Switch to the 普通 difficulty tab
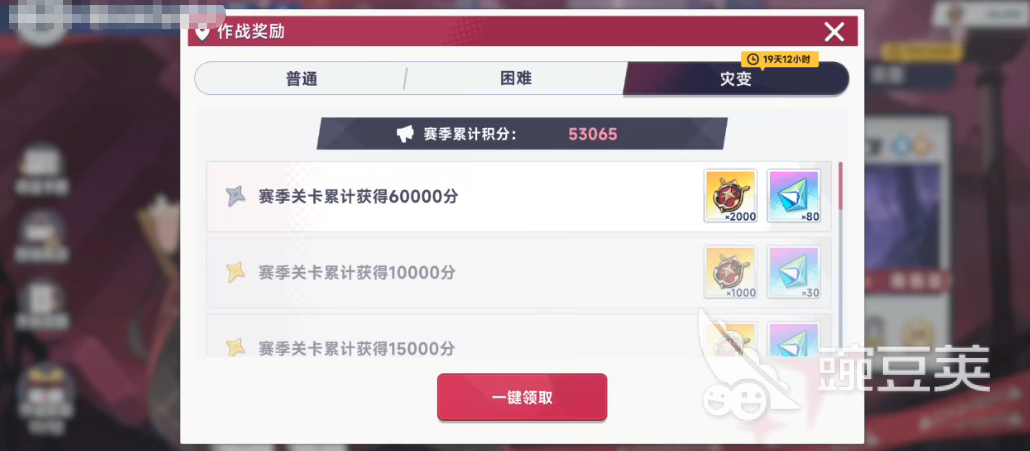This screenshot has height=451, width=1030. 302,79
